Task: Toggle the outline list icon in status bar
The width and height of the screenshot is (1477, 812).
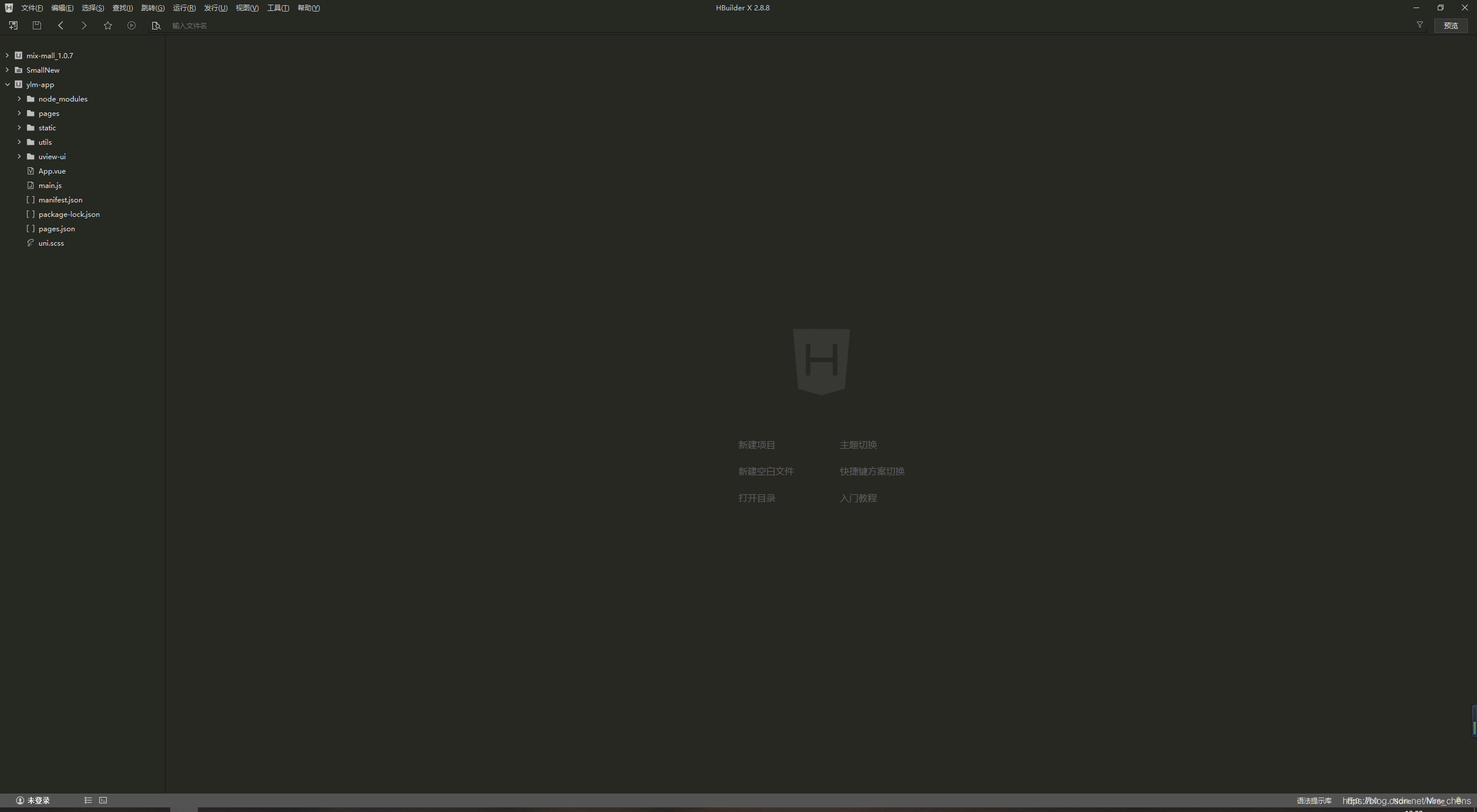Action: coord(88,800)
